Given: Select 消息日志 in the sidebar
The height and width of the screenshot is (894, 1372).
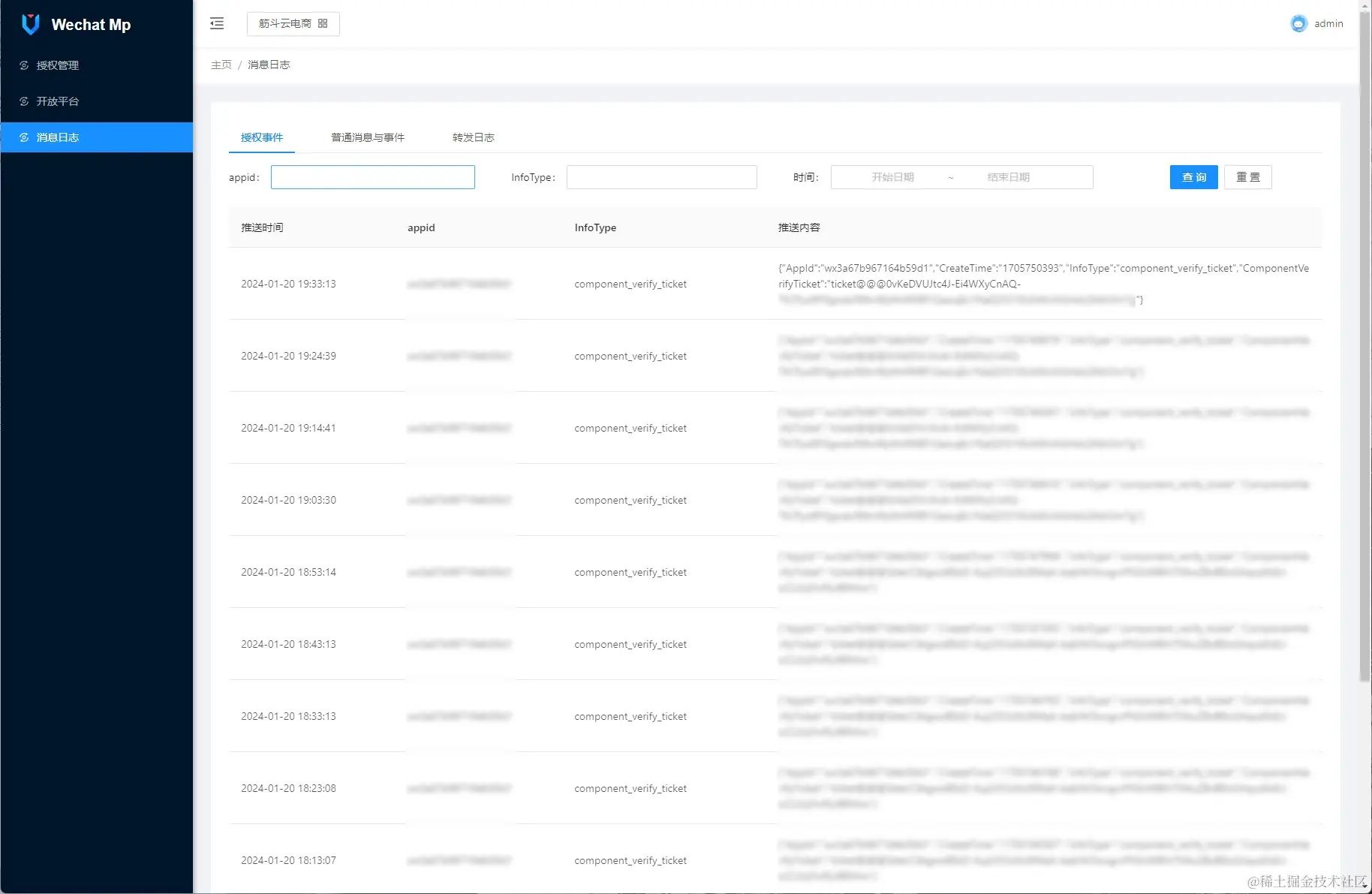Looking at the screenshot, I should [x=96, y=137].
